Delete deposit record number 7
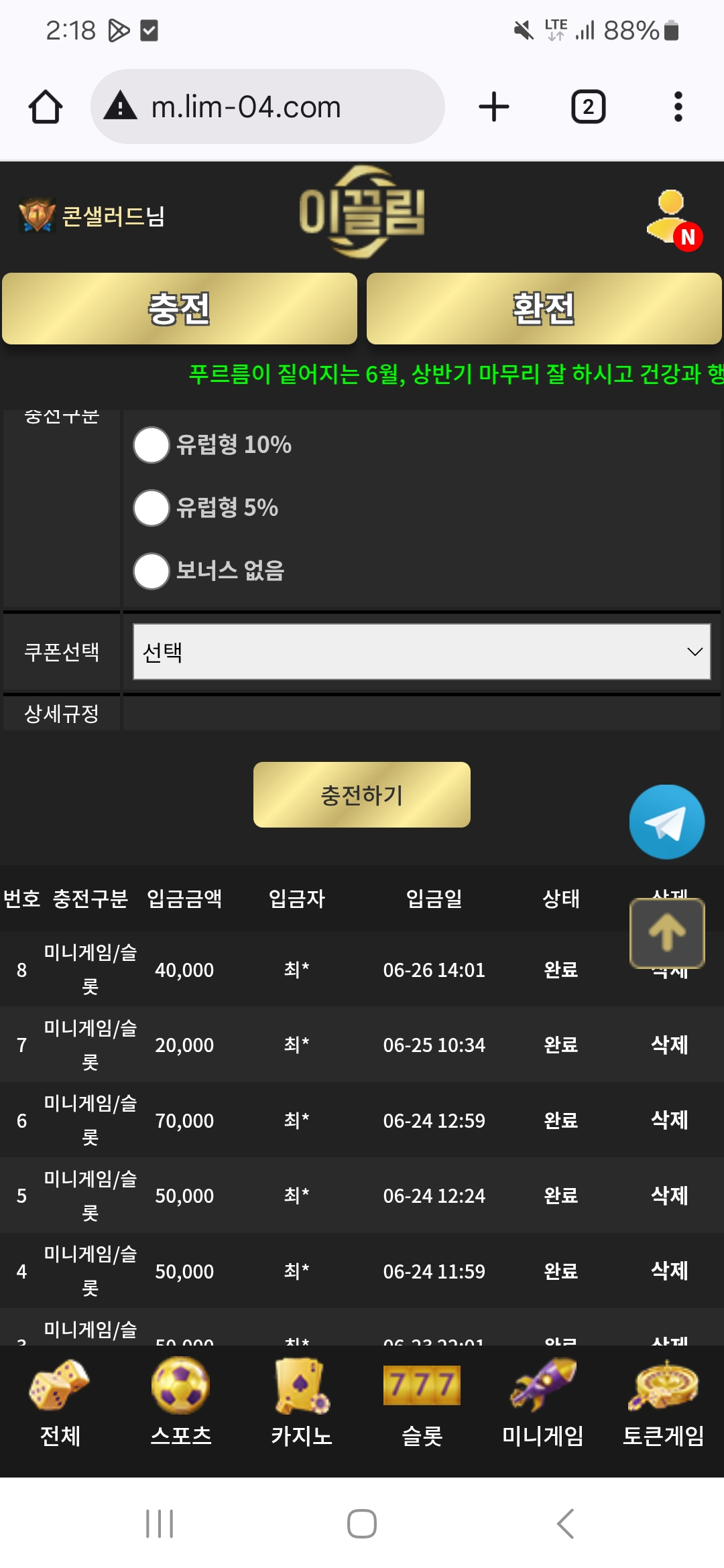Viewport: 724px width, 1568px height. click(670, 1044)
